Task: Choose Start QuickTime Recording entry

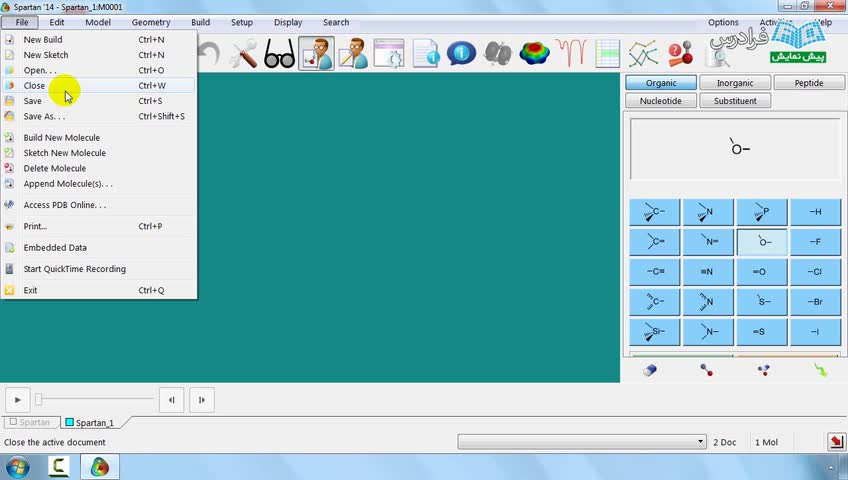Action: click(x=98, y=269)
